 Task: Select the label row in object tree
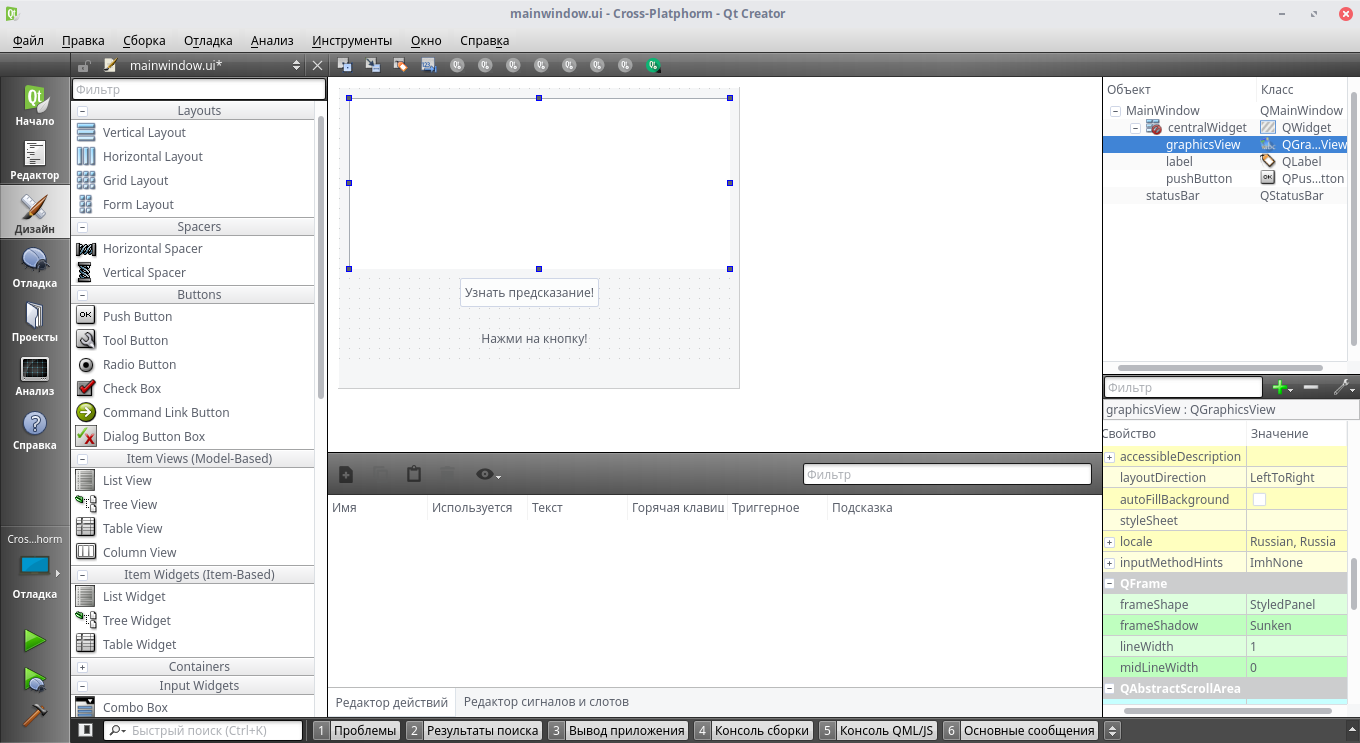[x=1226, y=161]
